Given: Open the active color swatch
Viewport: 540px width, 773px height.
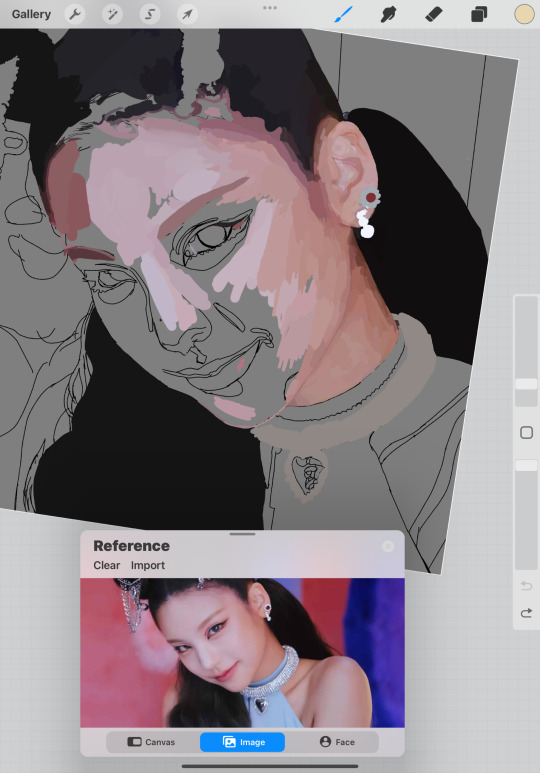Looking at the screenshot, I should pos(524,14).
